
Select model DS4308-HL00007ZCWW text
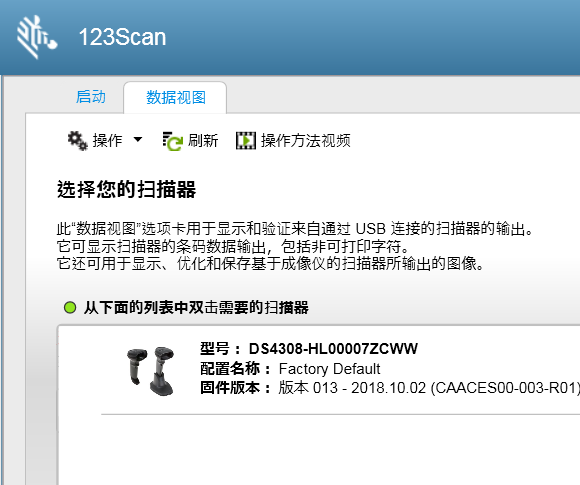tap(333, 349)
